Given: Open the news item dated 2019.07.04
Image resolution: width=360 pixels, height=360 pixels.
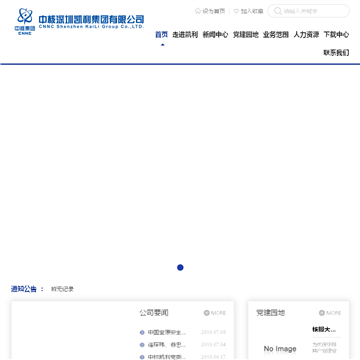Looking at the screenshot, I should point(167,345).
